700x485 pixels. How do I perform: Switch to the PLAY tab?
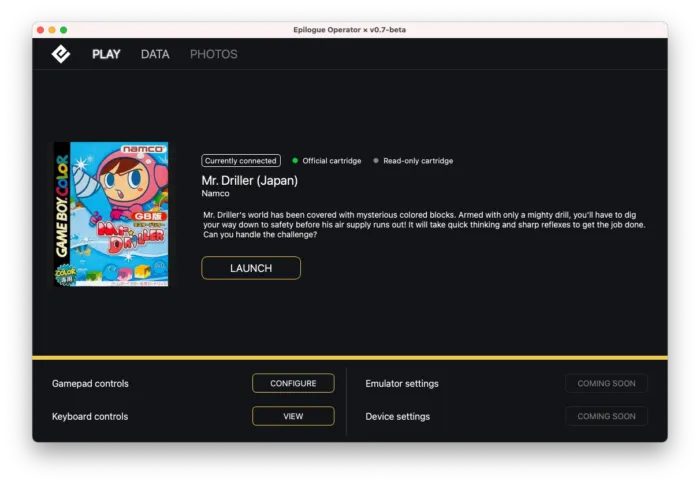click(x=106, y=54)
